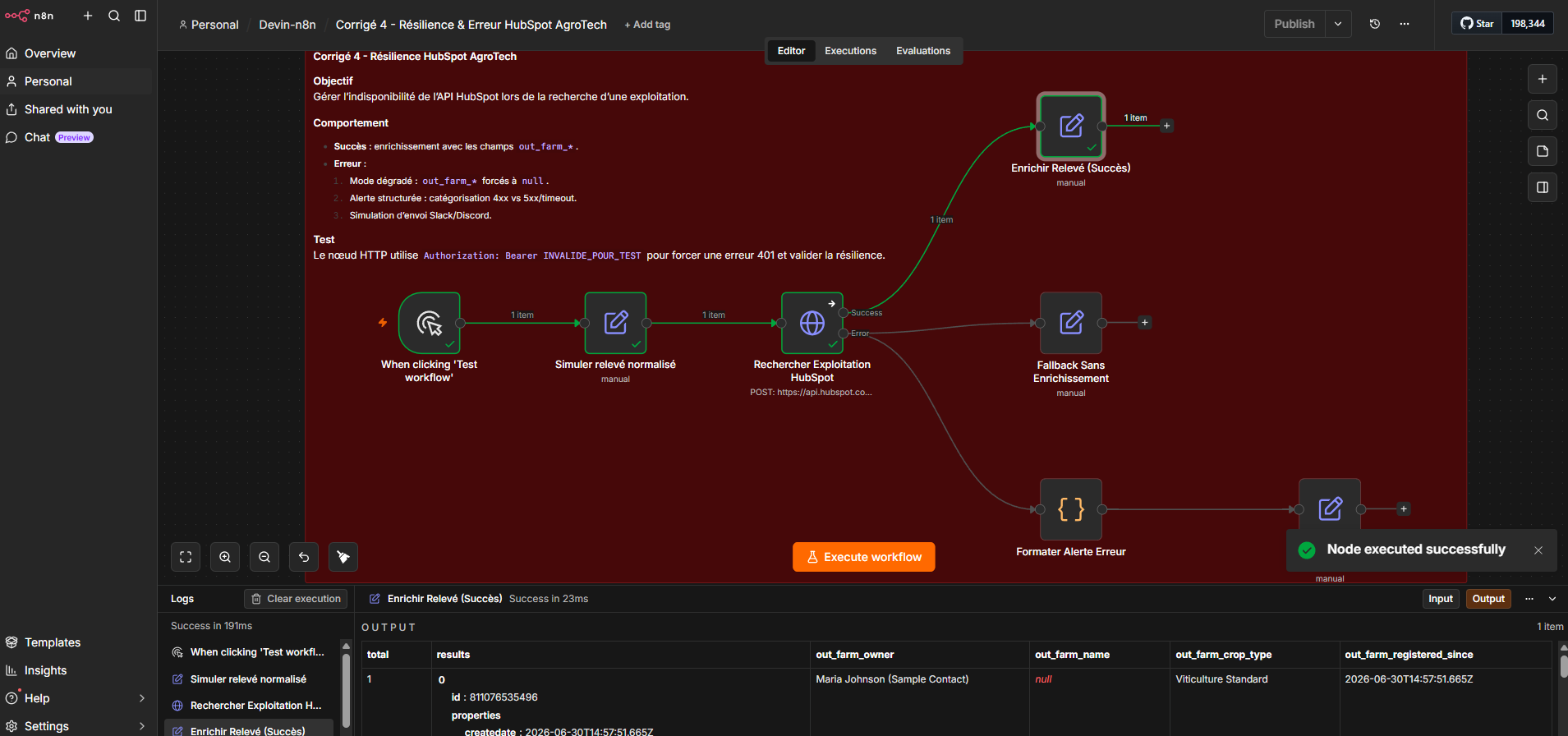Reset canvas zoom with undo arrow button

pos(304,557)
